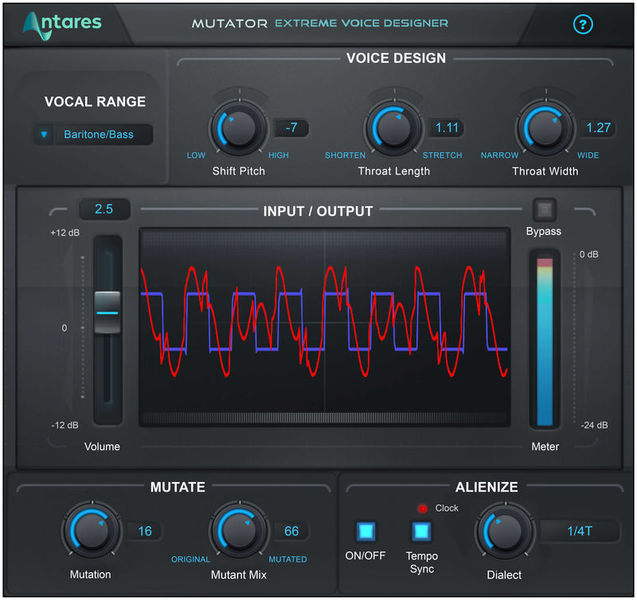This screenshot has width=637, height=600.
Task: Click the Dialect knob
Action: (x=505, y=531)
